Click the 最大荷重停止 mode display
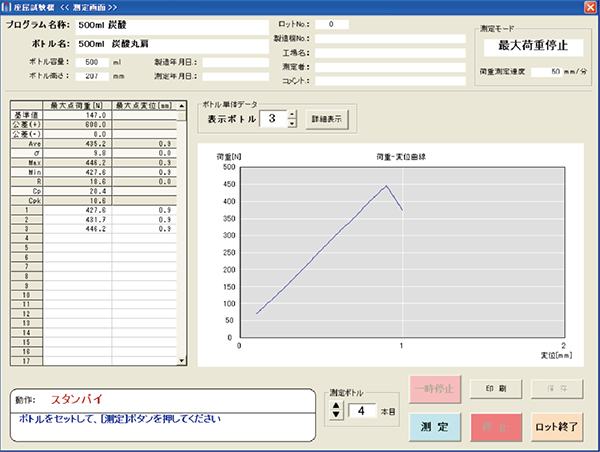Screen dimensions: 600x452 click(x=533, y=47)
